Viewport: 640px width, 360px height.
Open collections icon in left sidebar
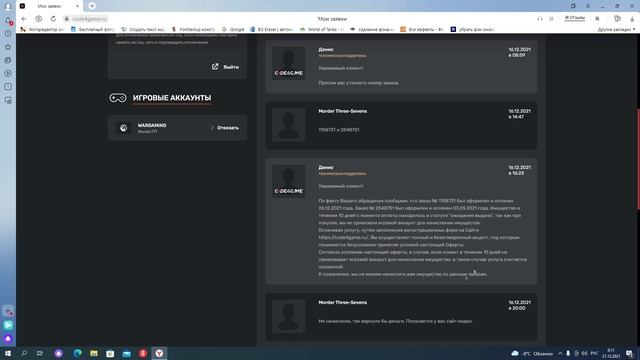(x=8, y=60)
